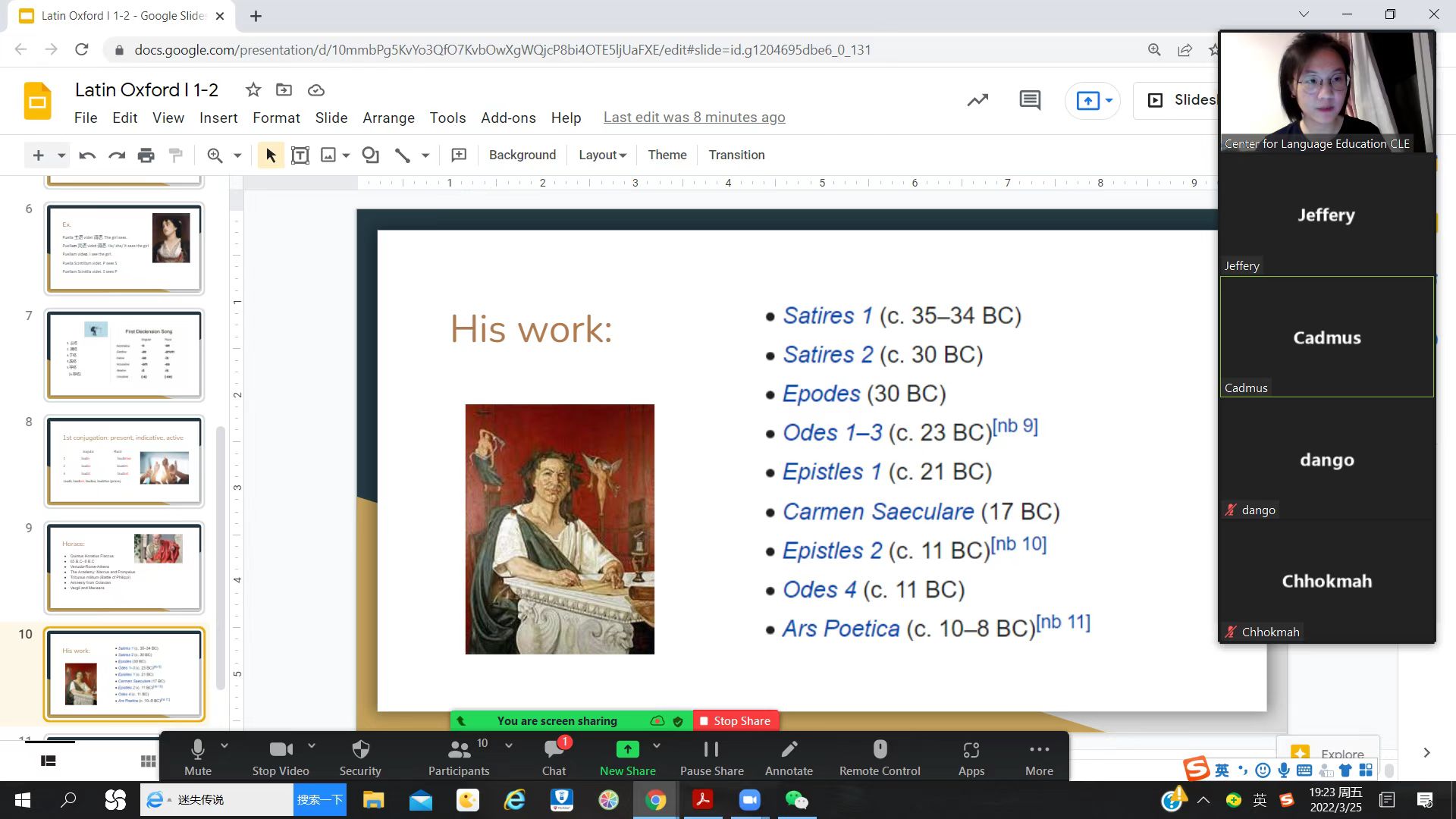
Task: Select the text box tool
Action: [300, 155]
